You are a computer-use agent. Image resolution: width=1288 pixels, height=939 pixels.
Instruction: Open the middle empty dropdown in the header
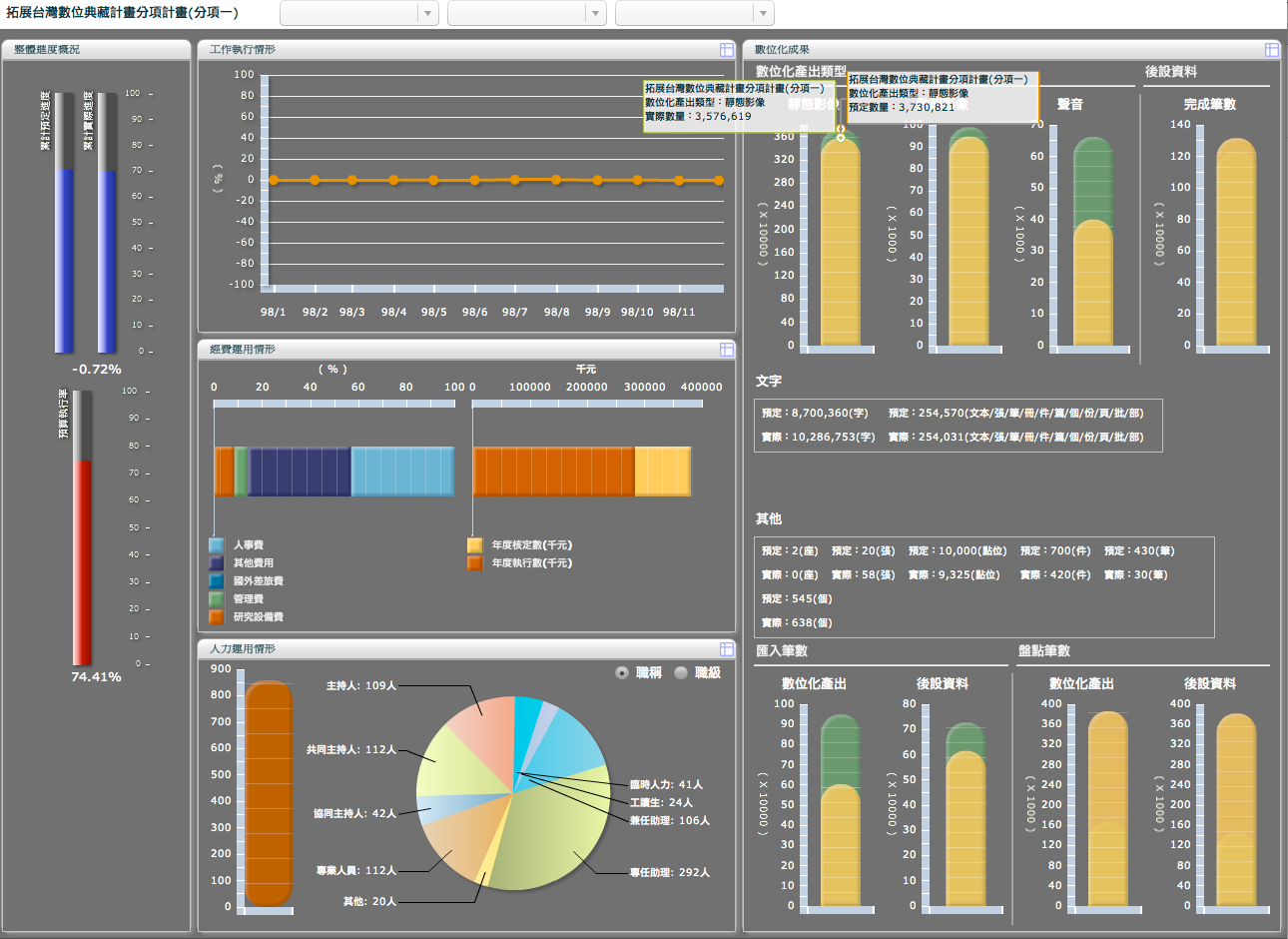click(527, 13)
